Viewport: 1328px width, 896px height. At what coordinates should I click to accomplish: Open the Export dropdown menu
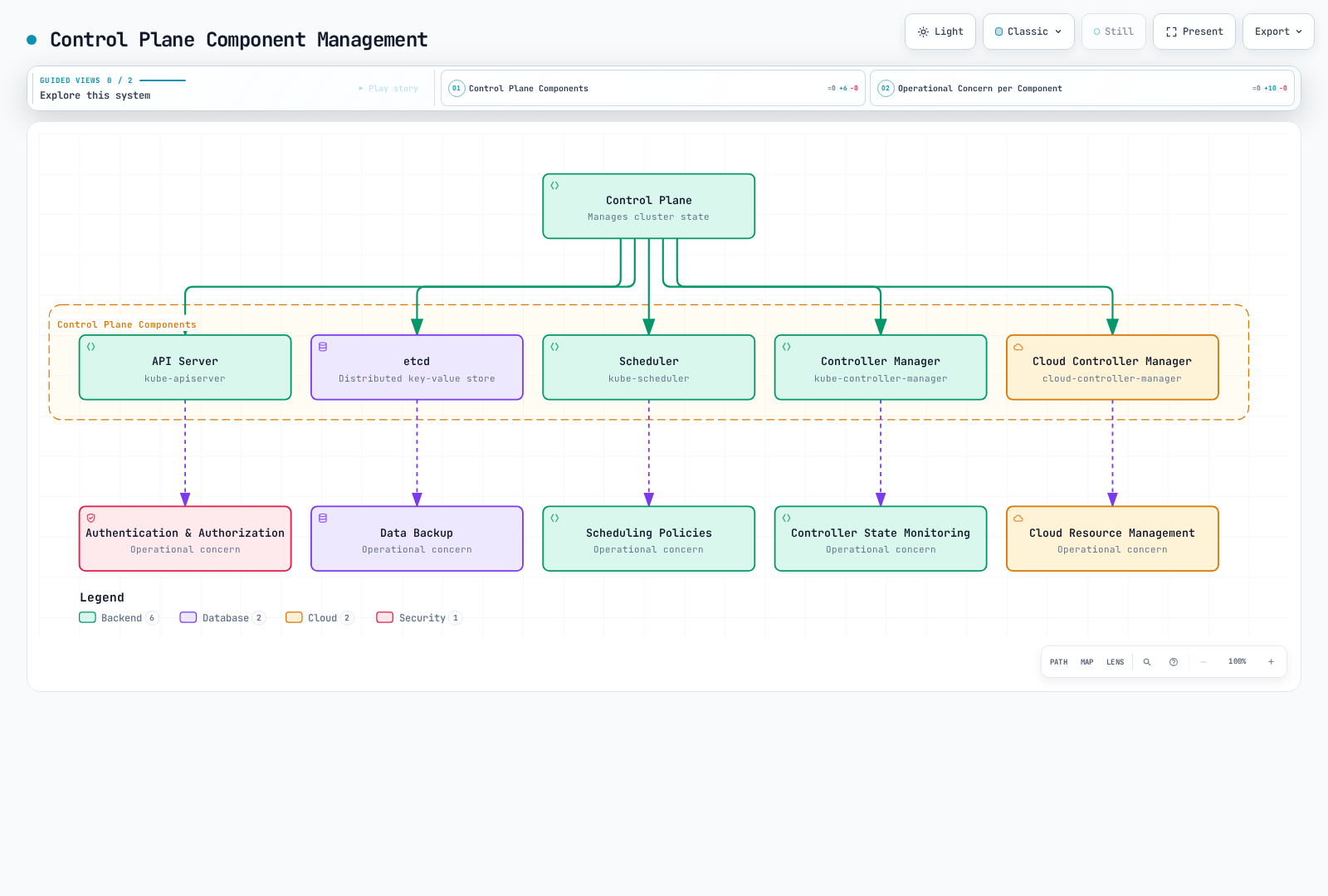point(1278,32)
